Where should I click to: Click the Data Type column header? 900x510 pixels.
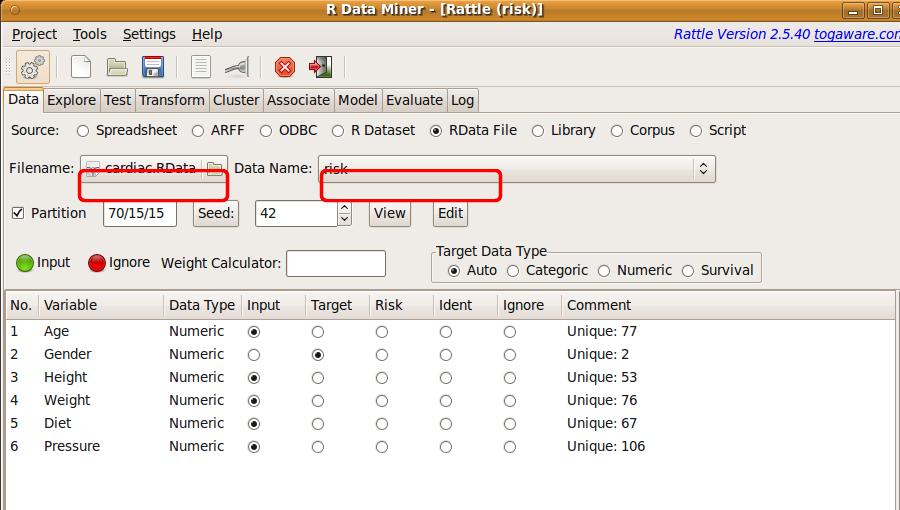[x=202, y=305]
